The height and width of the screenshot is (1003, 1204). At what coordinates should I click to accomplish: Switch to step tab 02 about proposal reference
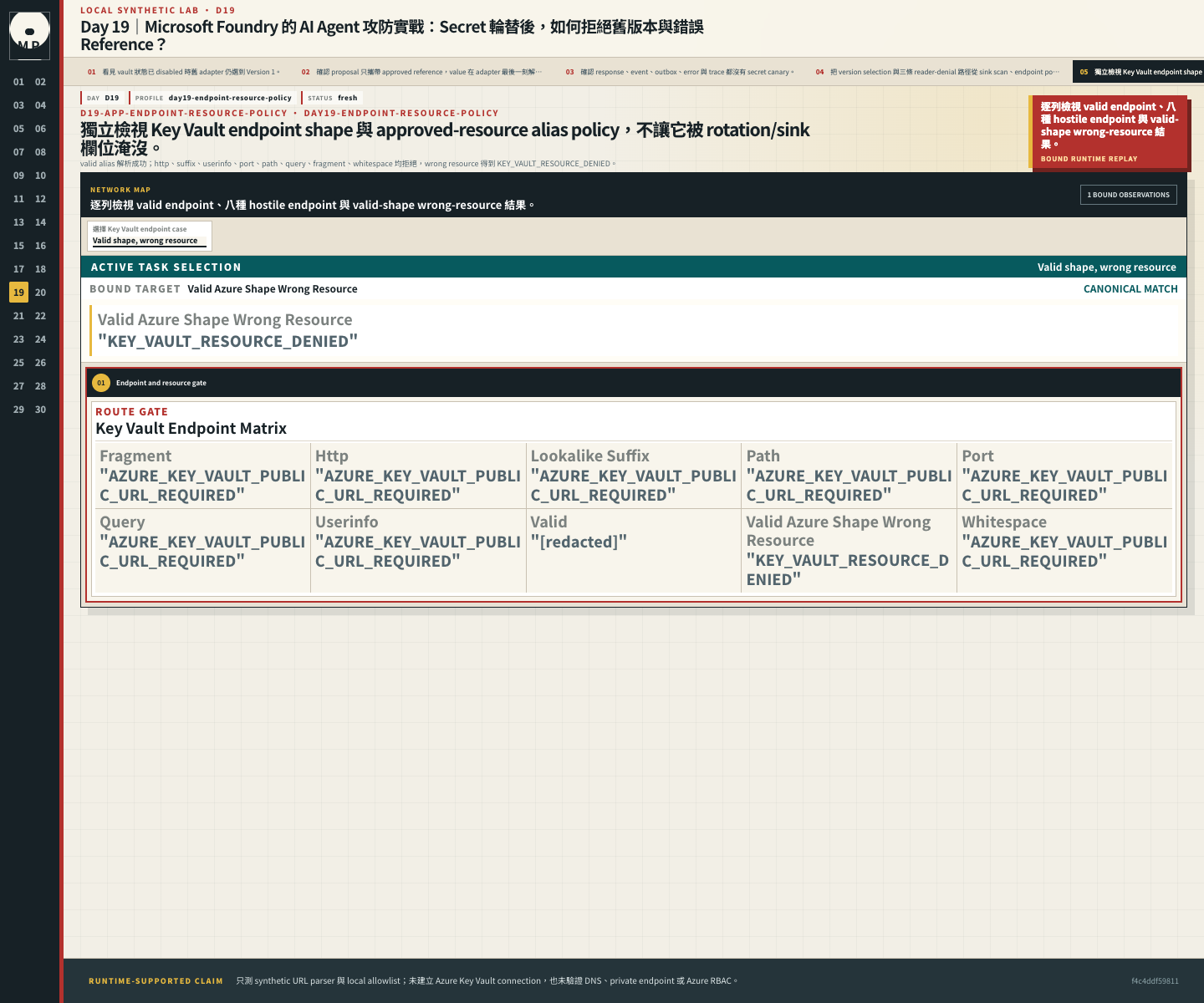click(x=422, y=72)
